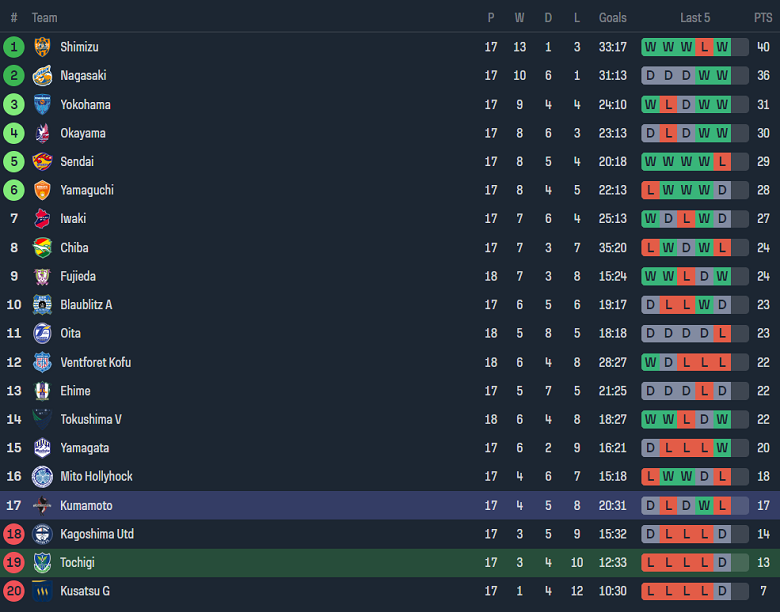Click the Iwaki team logo
780x612 pixels.
42,219
